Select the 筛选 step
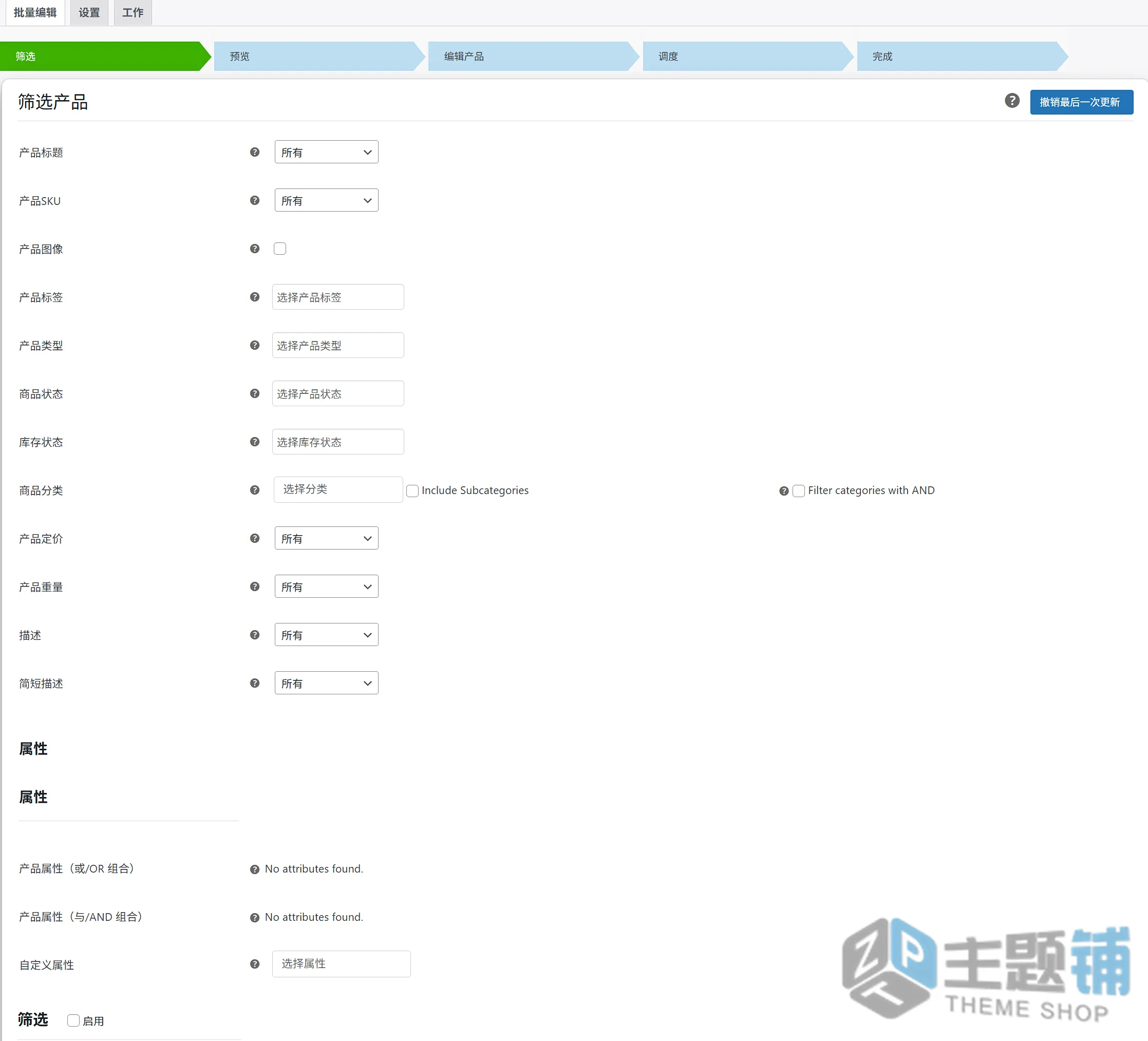Viewport: 1148px width, 1041px height. 105,56
